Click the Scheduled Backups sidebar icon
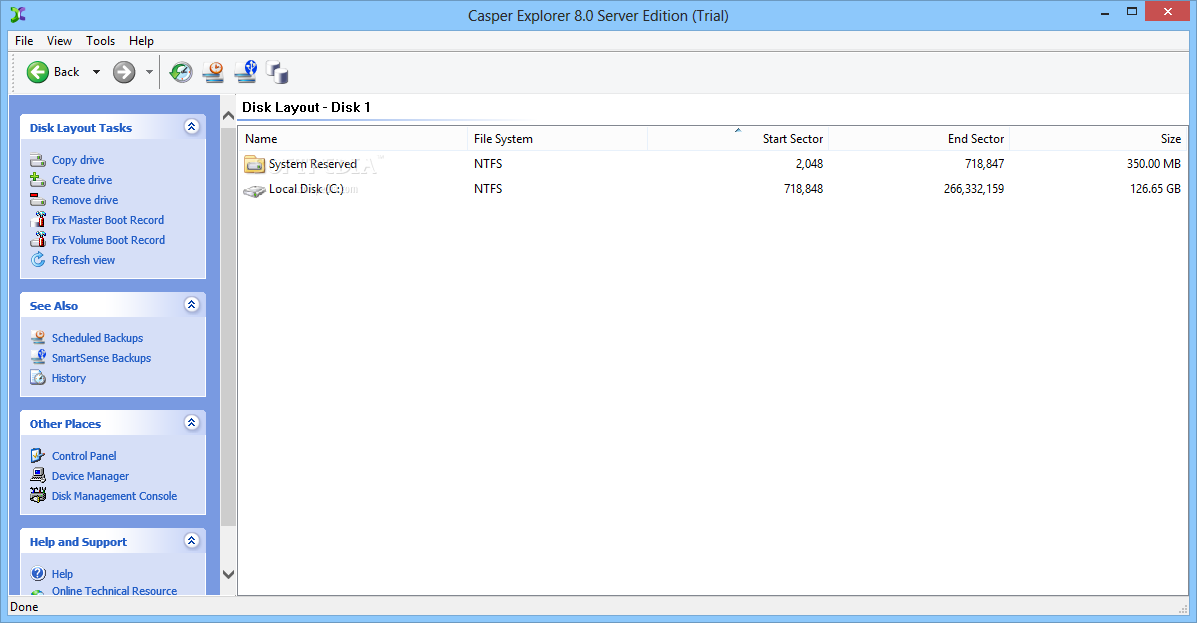The image size is (1197, 623). click(x=38, y=337)
